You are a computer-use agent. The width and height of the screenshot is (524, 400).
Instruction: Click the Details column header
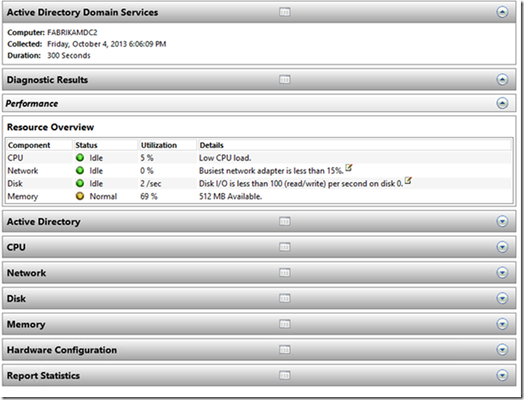tap(355, 145)
